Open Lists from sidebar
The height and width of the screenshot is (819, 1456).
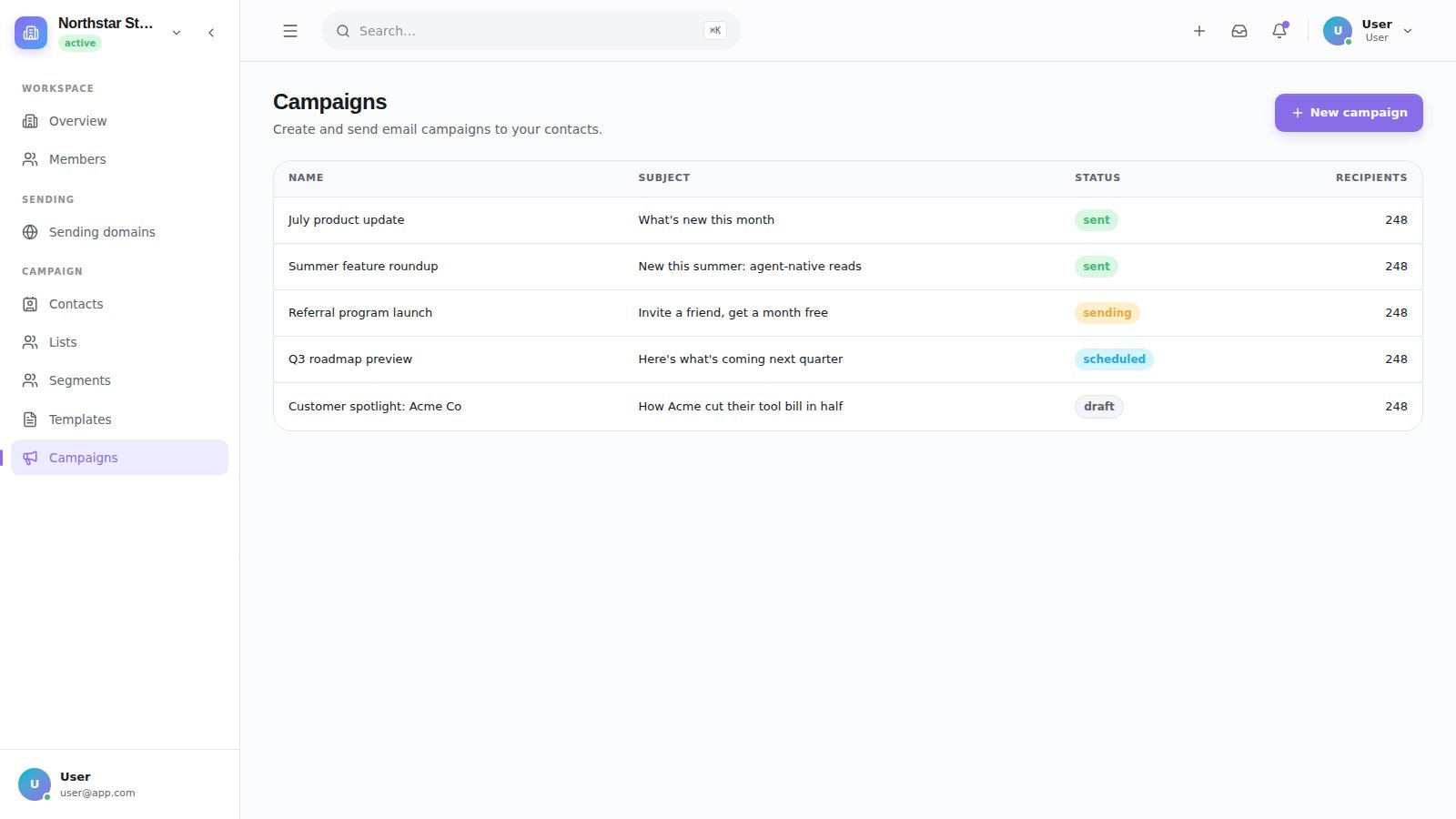click(x=119, y=342)
